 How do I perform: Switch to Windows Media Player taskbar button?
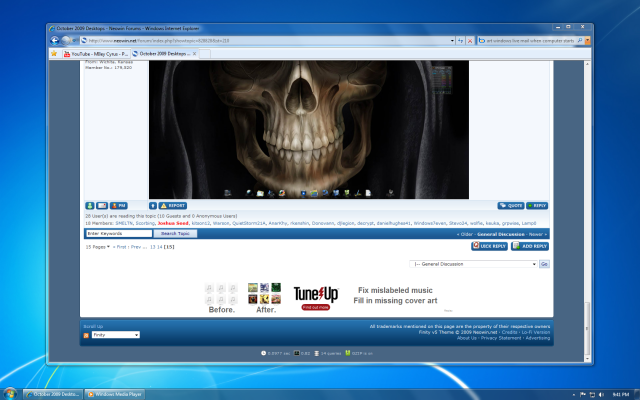(115, 394)
